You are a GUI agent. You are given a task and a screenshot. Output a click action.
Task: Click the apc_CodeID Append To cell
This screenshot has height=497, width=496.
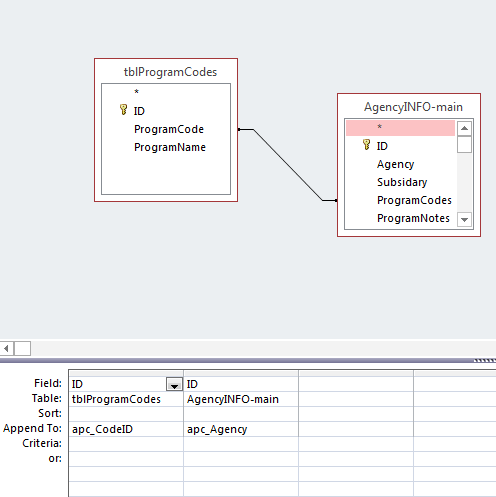(126, 429)
